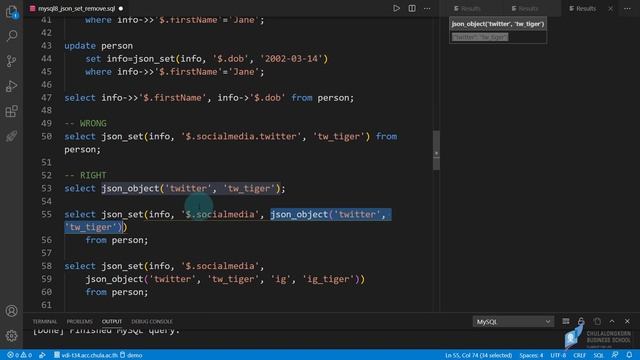Screen dimensions: 640x360
Task: Open the Source Control view
Action: coord(11,61)
